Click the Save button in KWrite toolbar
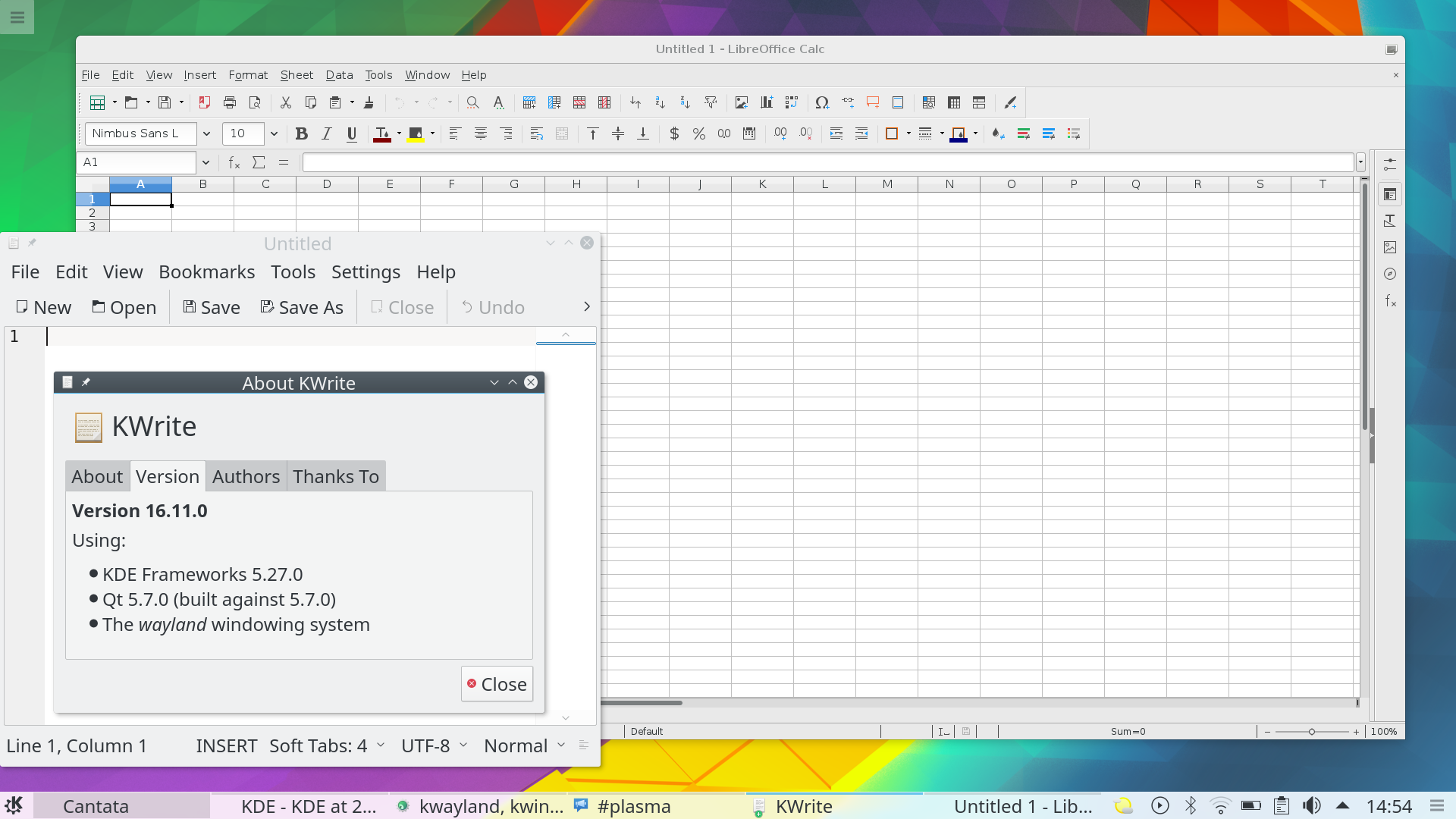Screen dimensions: 1456x819 coord(211,307)
